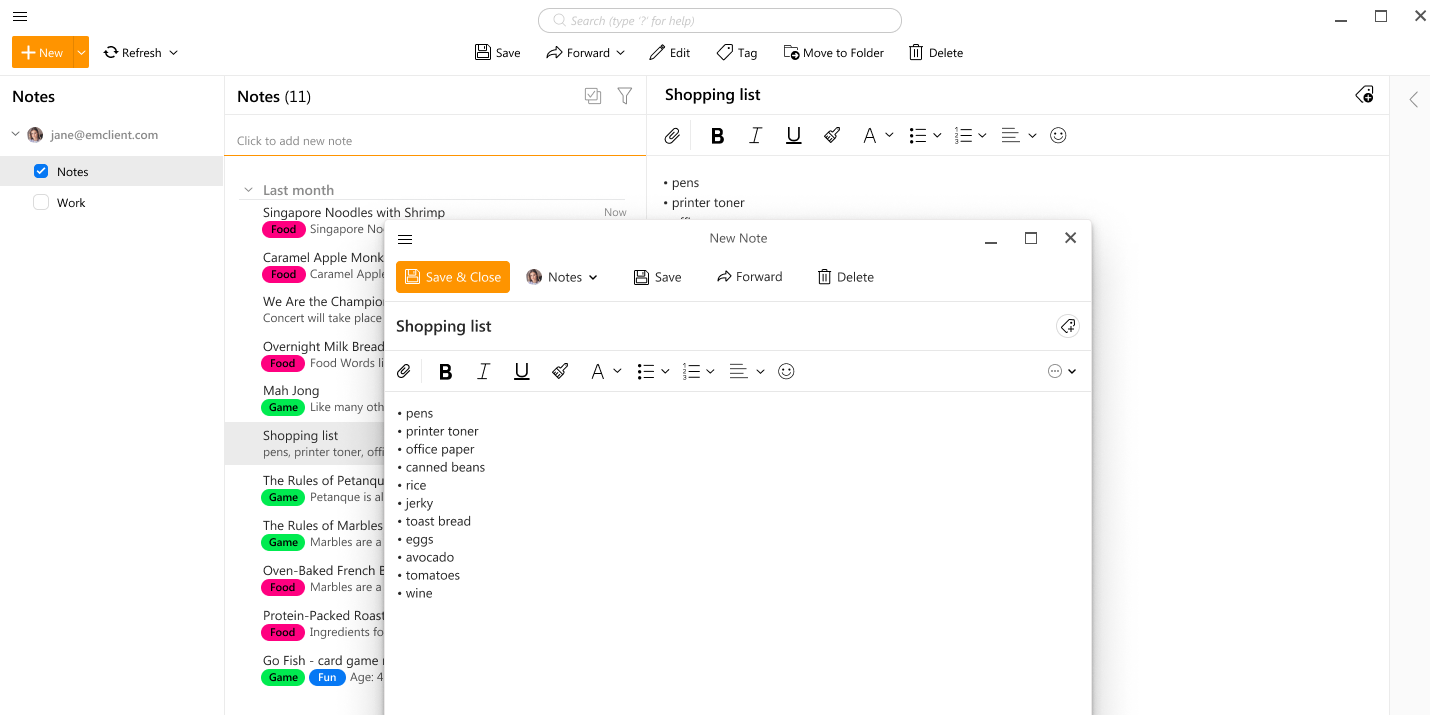Click the attachment paperclip in the New Note window
The image size is (1430, 715).
[404, 372]
